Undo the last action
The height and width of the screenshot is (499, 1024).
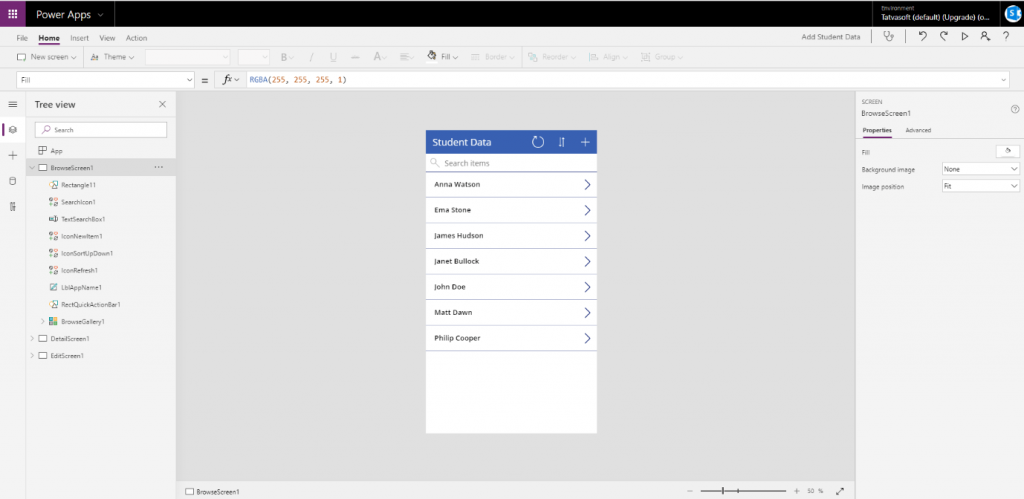922,37
